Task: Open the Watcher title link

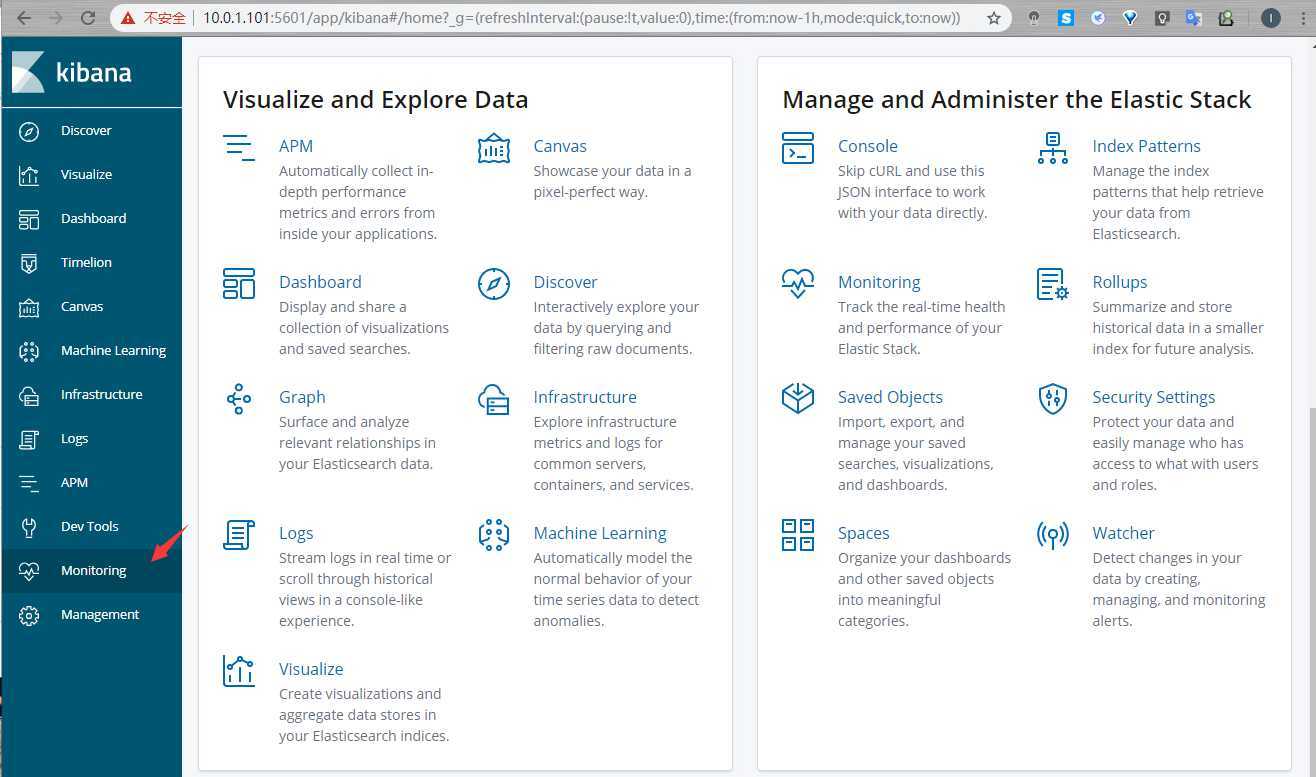Action: [1123, 533]
